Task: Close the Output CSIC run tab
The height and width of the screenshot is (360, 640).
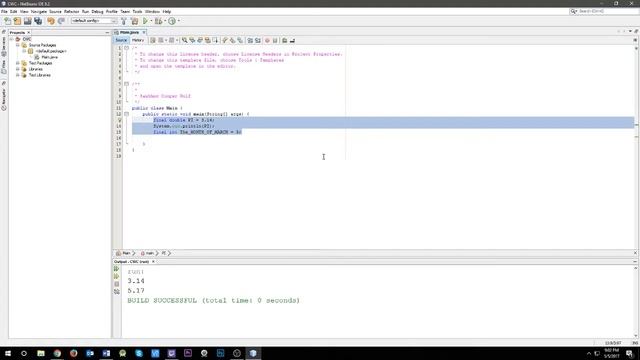Action: [x=153, y=262]
